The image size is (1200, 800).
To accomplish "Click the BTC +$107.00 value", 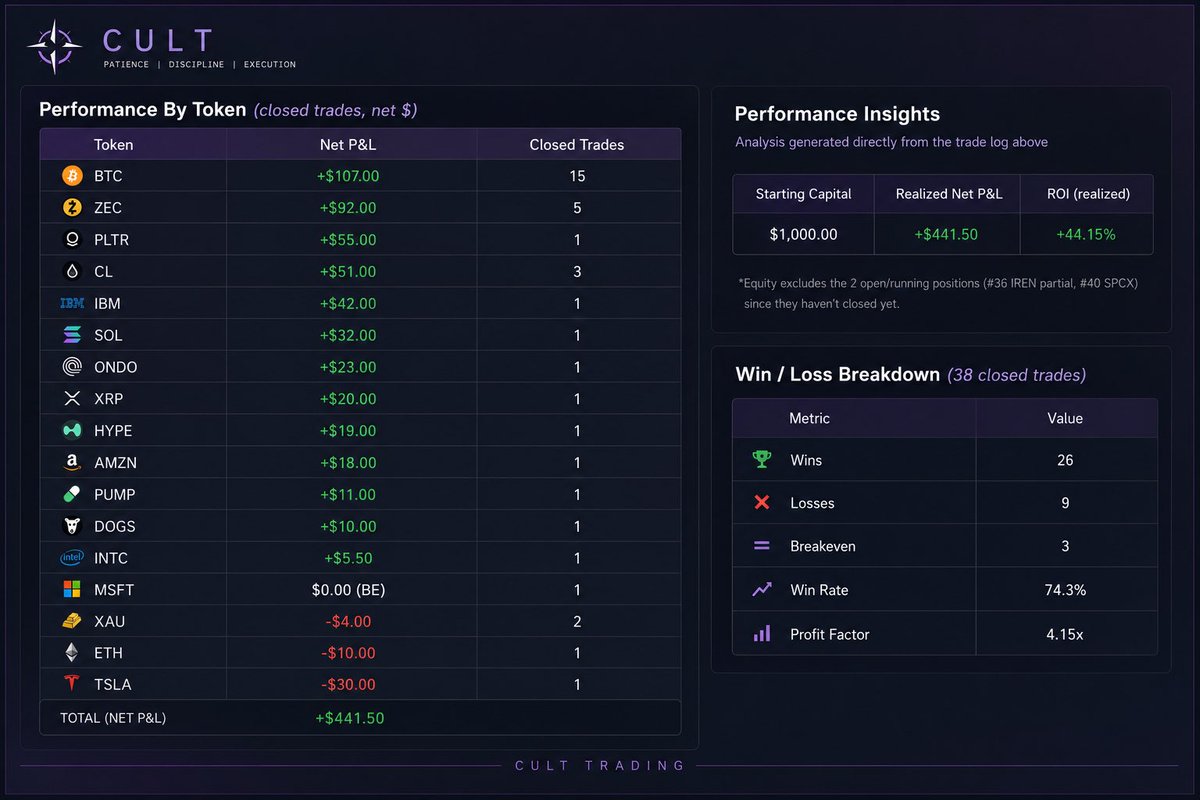I will click(x=347, y=176).
